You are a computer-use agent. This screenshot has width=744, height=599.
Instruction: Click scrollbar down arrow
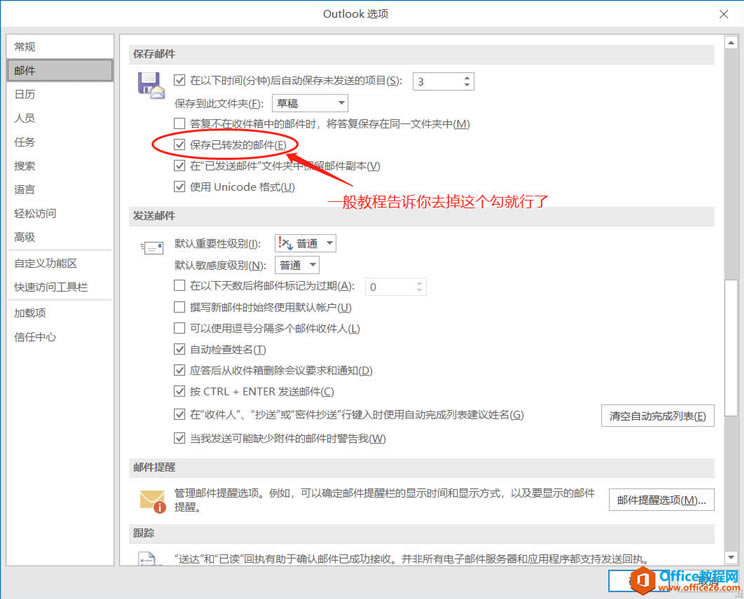click(x=731, y=557)
